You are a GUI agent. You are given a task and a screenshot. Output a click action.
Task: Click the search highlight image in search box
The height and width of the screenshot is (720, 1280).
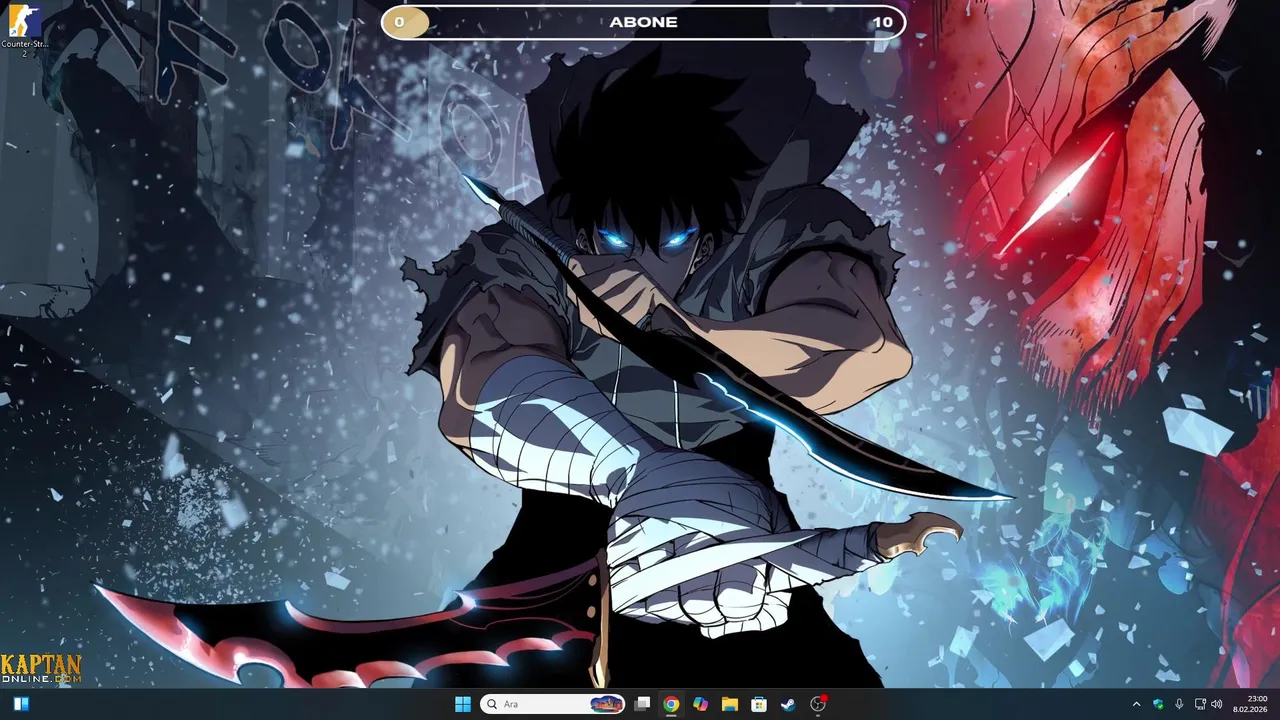tap(606, 704)
